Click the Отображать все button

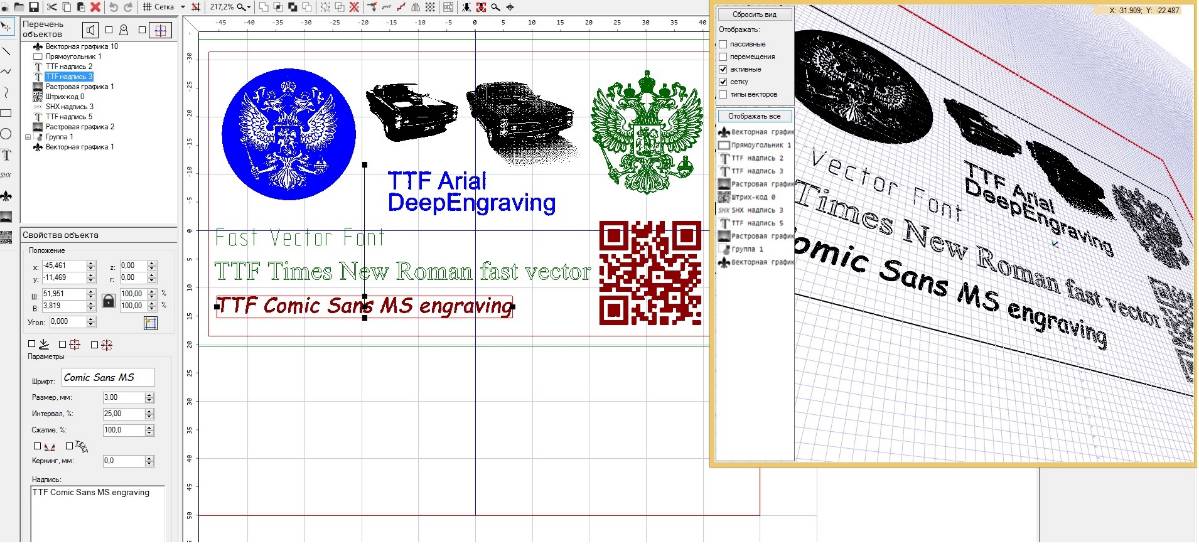pos(754,116)
